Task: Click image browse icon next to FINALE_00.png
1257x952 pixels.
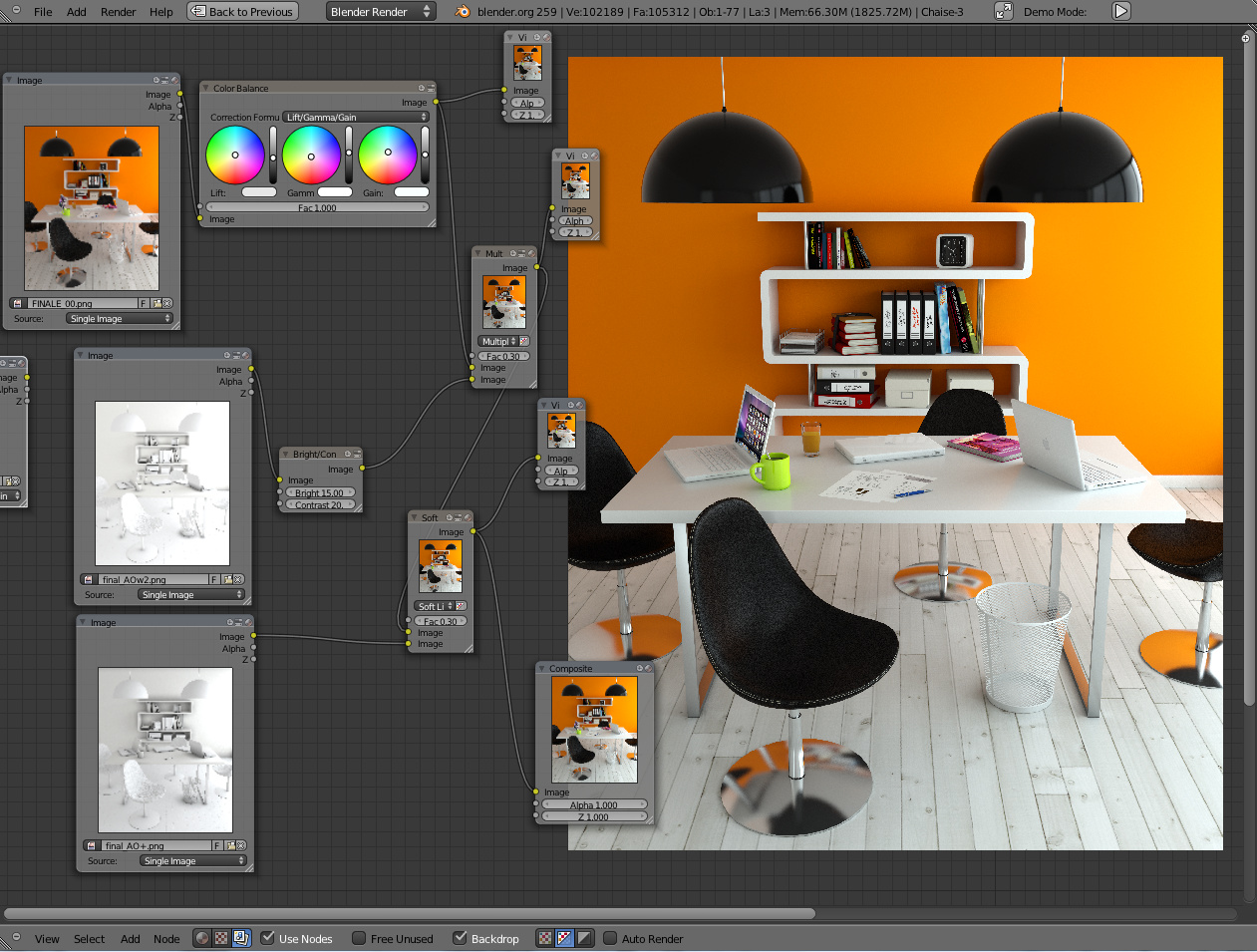Action: click(x=18, y=303)
